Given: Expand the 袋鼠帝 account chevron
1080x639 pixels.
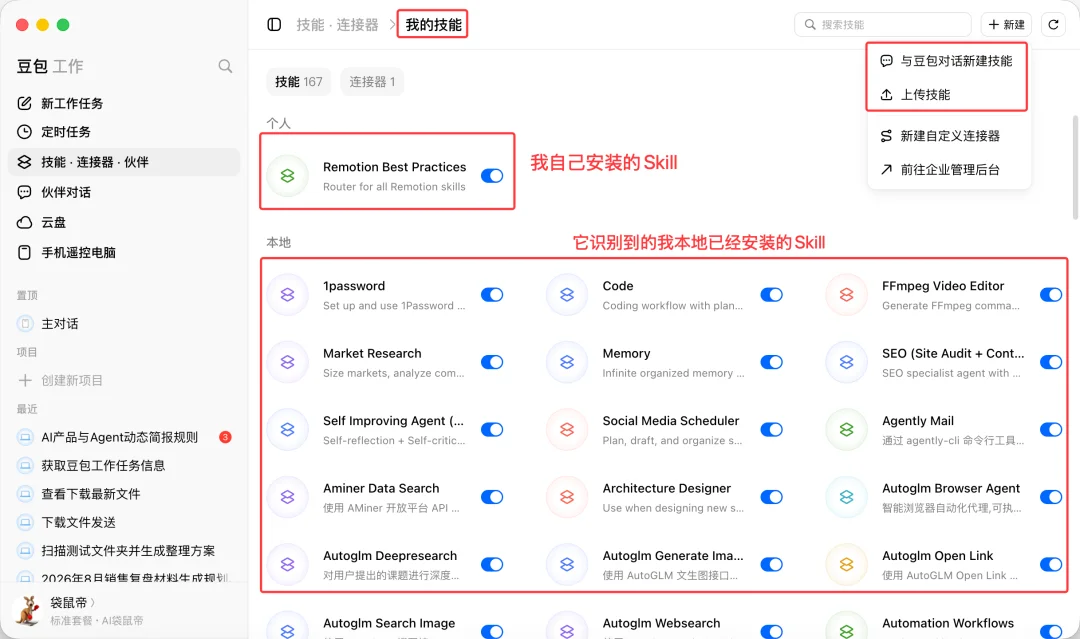Looking at the screenshot, I should (93, 603).
